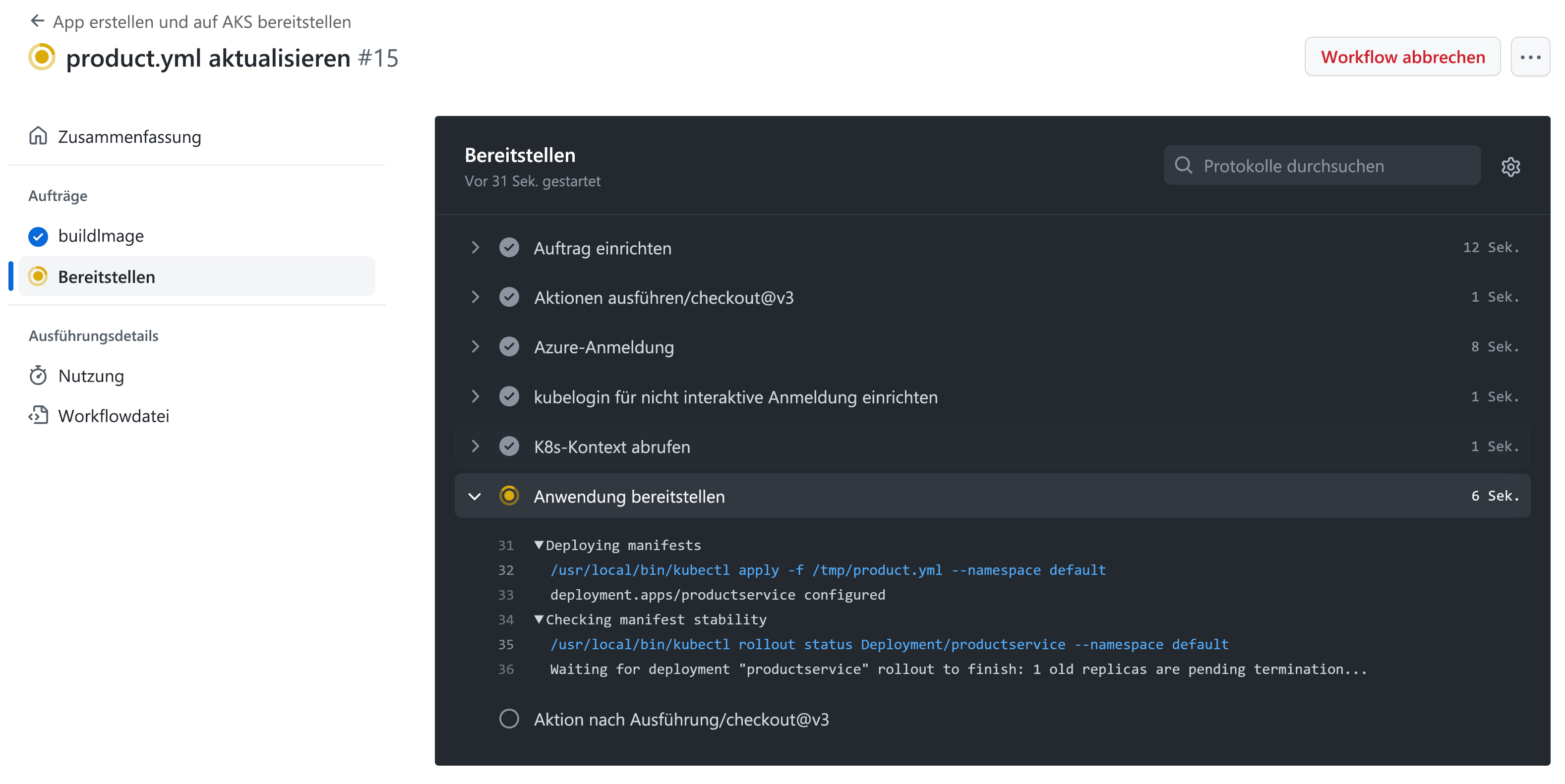
Task: Expand the Azure-Anmeldung step logs
Action: [x=475, y=347]
